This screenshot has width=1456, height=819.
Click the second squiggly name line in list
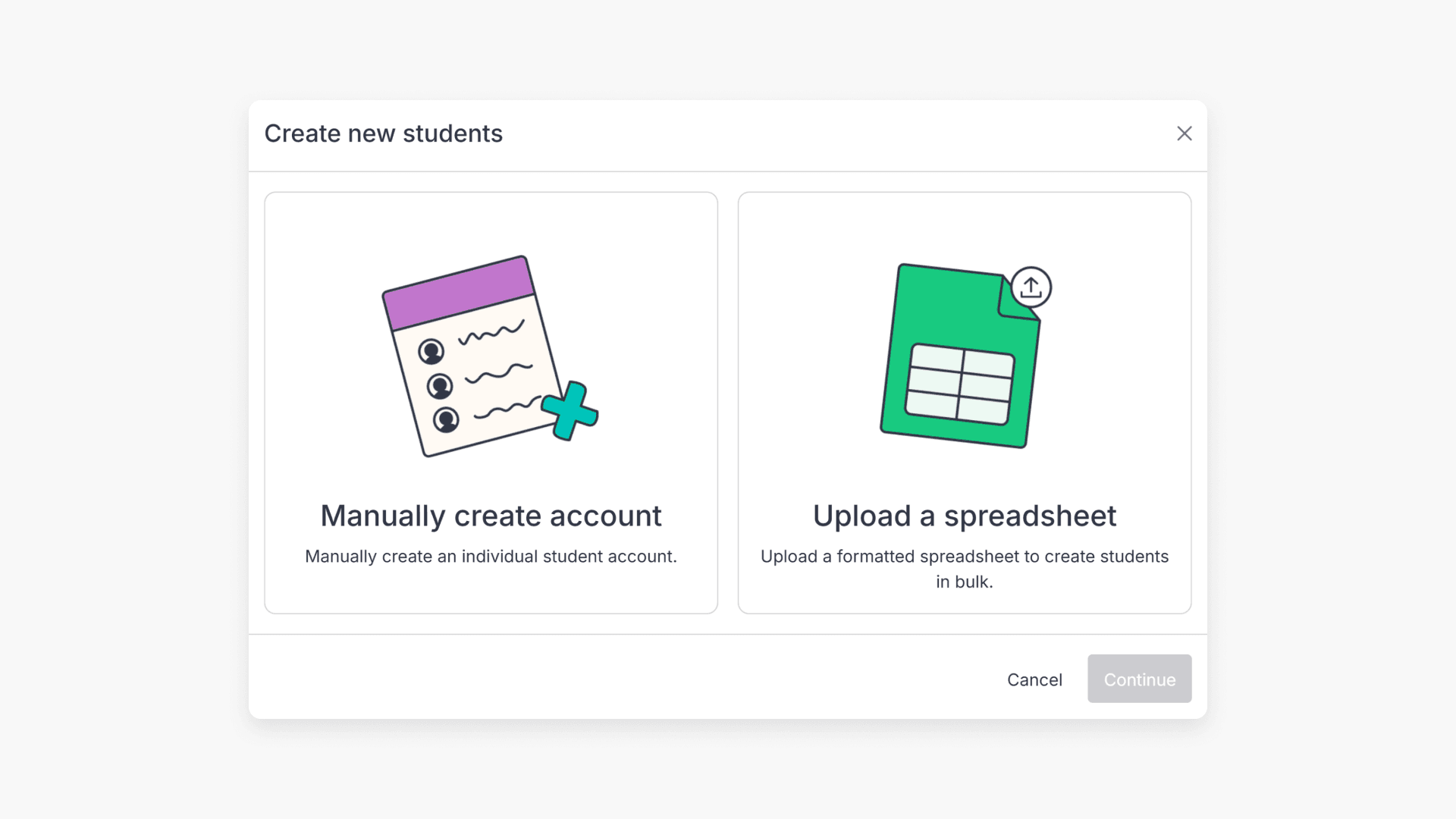click(498, 373)
